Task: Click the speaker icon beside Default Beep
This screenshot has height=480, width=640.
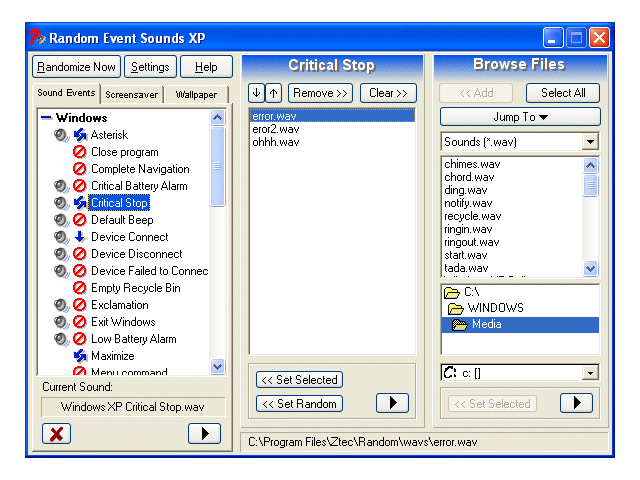Action: [61, 220]
